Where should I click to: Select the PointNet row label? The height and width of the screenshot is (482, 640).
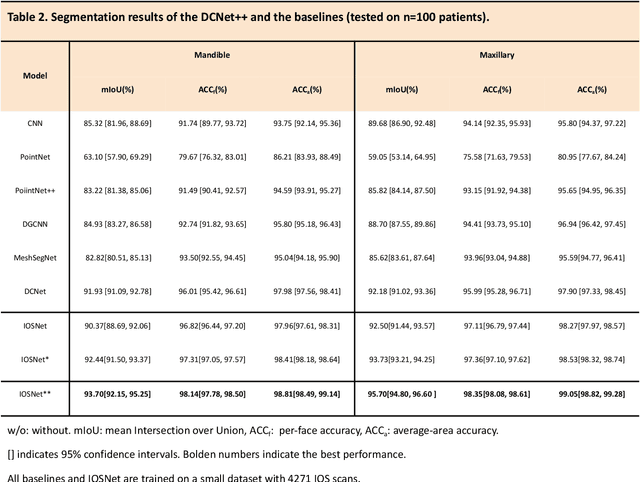point(34,156)
